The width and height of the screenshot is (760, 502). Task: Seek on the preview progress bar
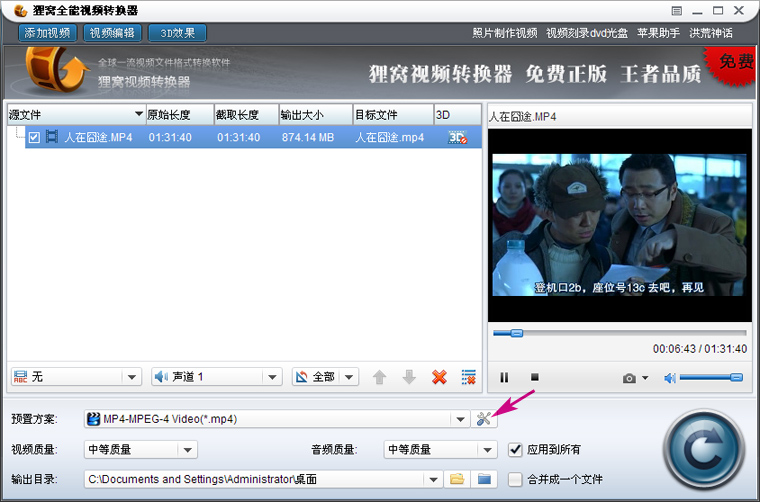click(620, 333)
